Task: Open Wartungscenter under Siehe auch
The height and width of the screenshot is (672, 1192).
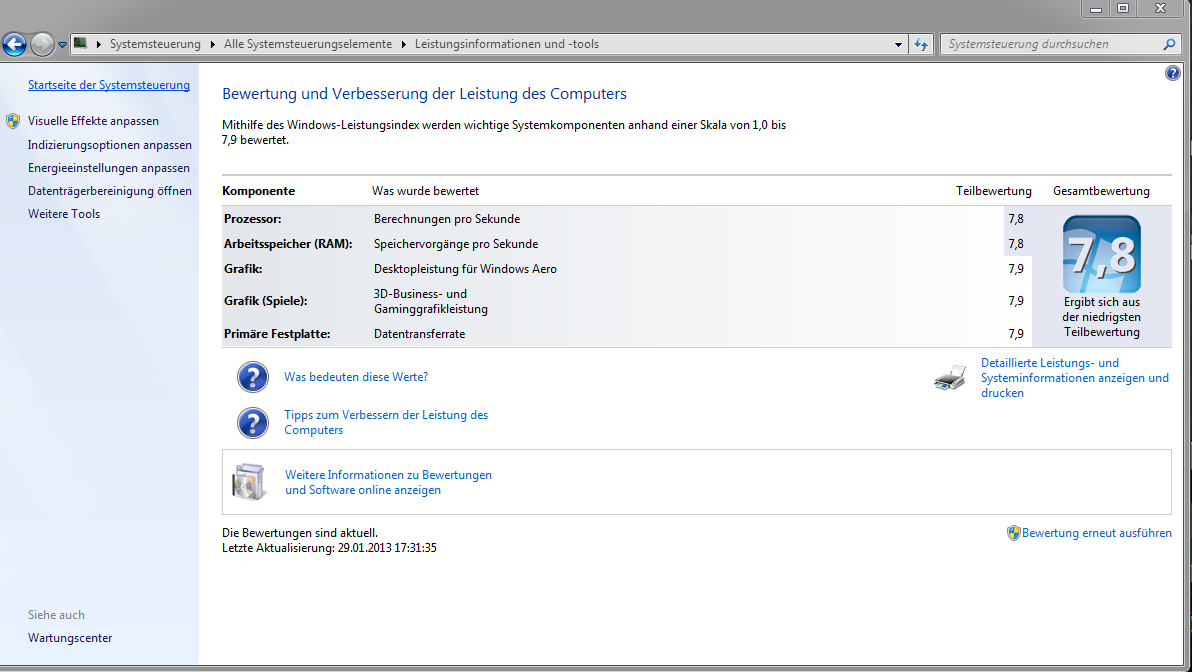Action: [x=70, y=638]
